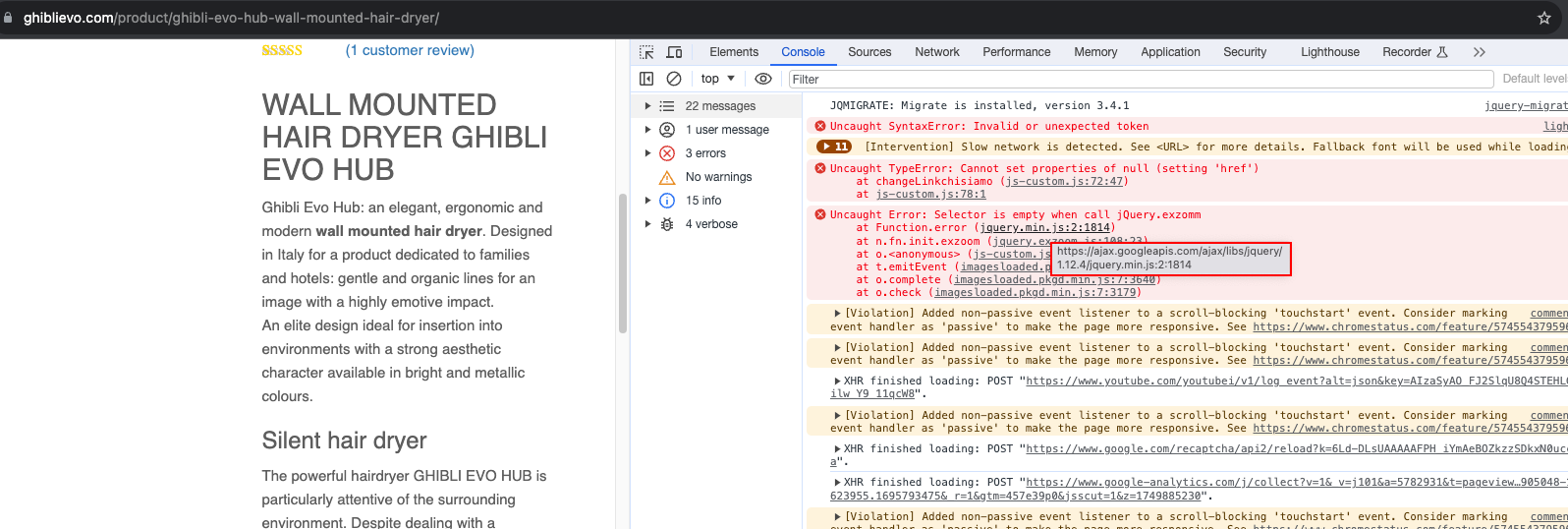Open the Recorder tab
1568x529 pixels.
pyautogui.click(x=1415, y=52)
